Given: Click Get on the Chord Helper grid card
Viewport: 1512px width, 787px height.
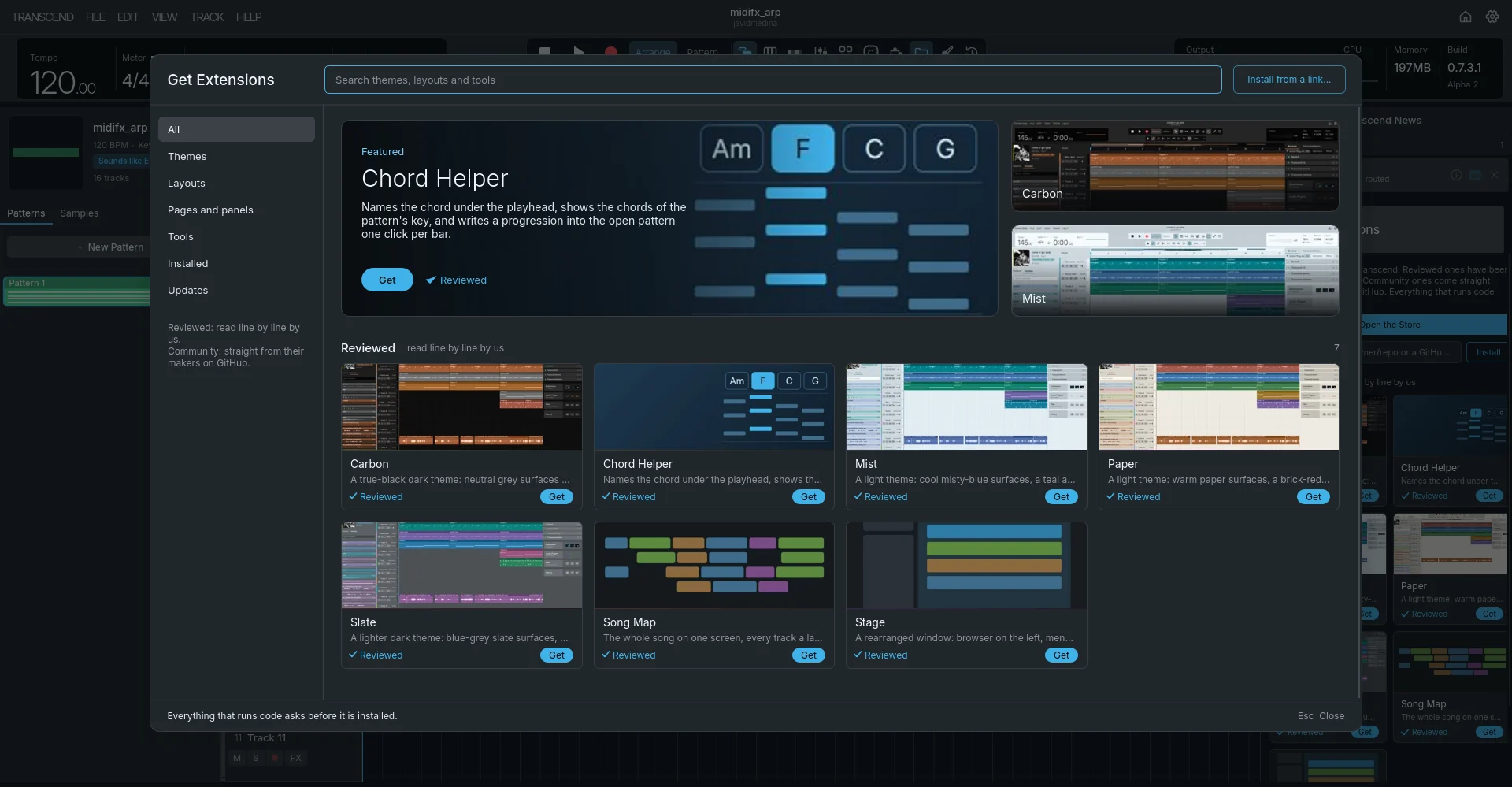Looking at the screenshot, I should 809,497.
